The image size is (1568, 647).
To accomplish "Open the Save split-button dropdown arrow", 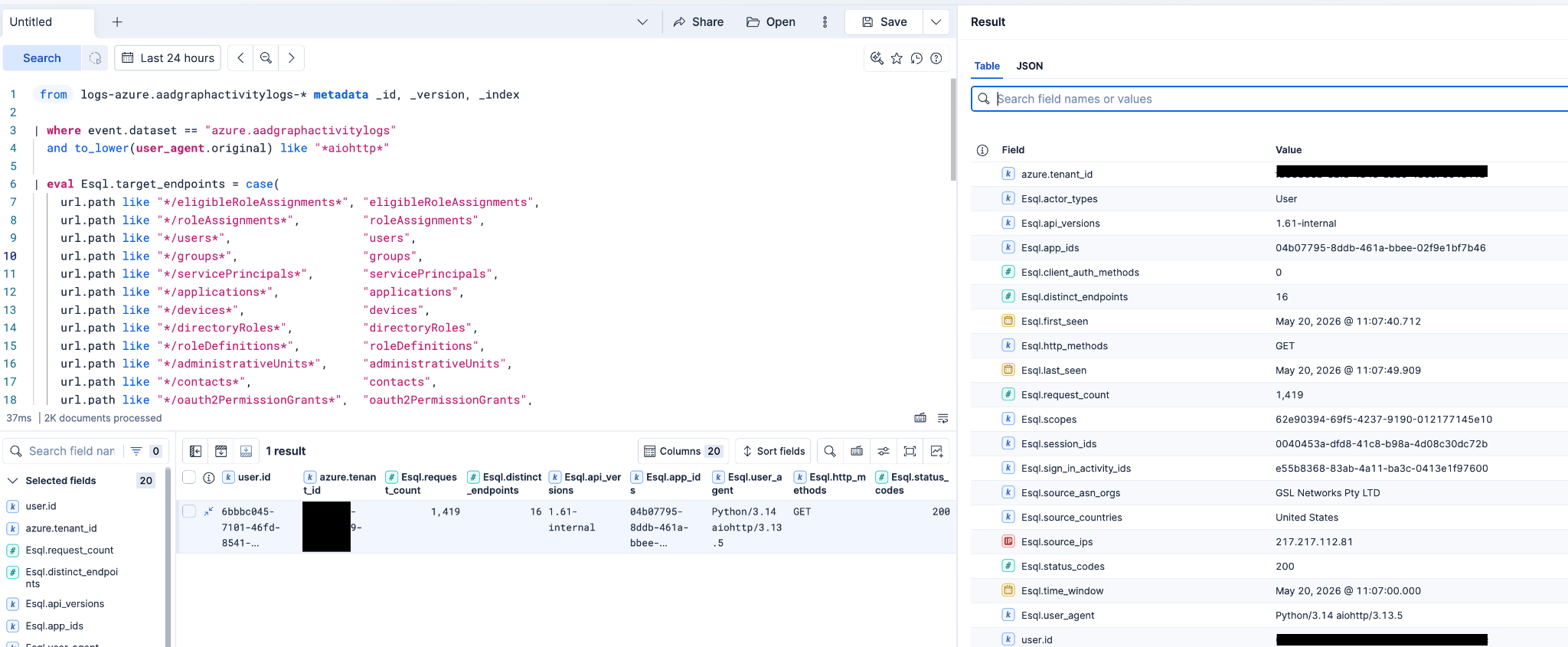I will [936, 22].
